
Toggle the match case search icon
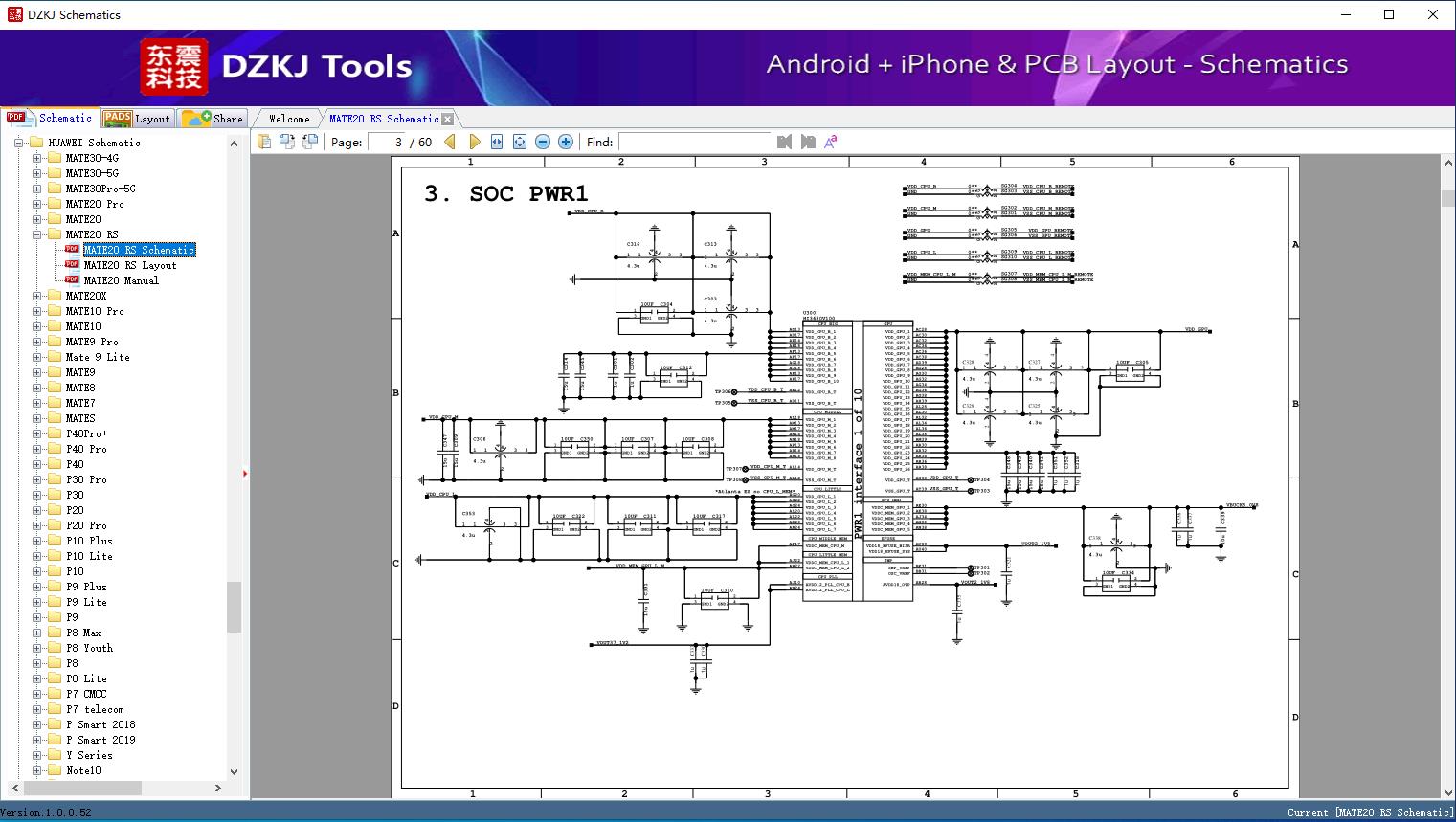(831, 142)
